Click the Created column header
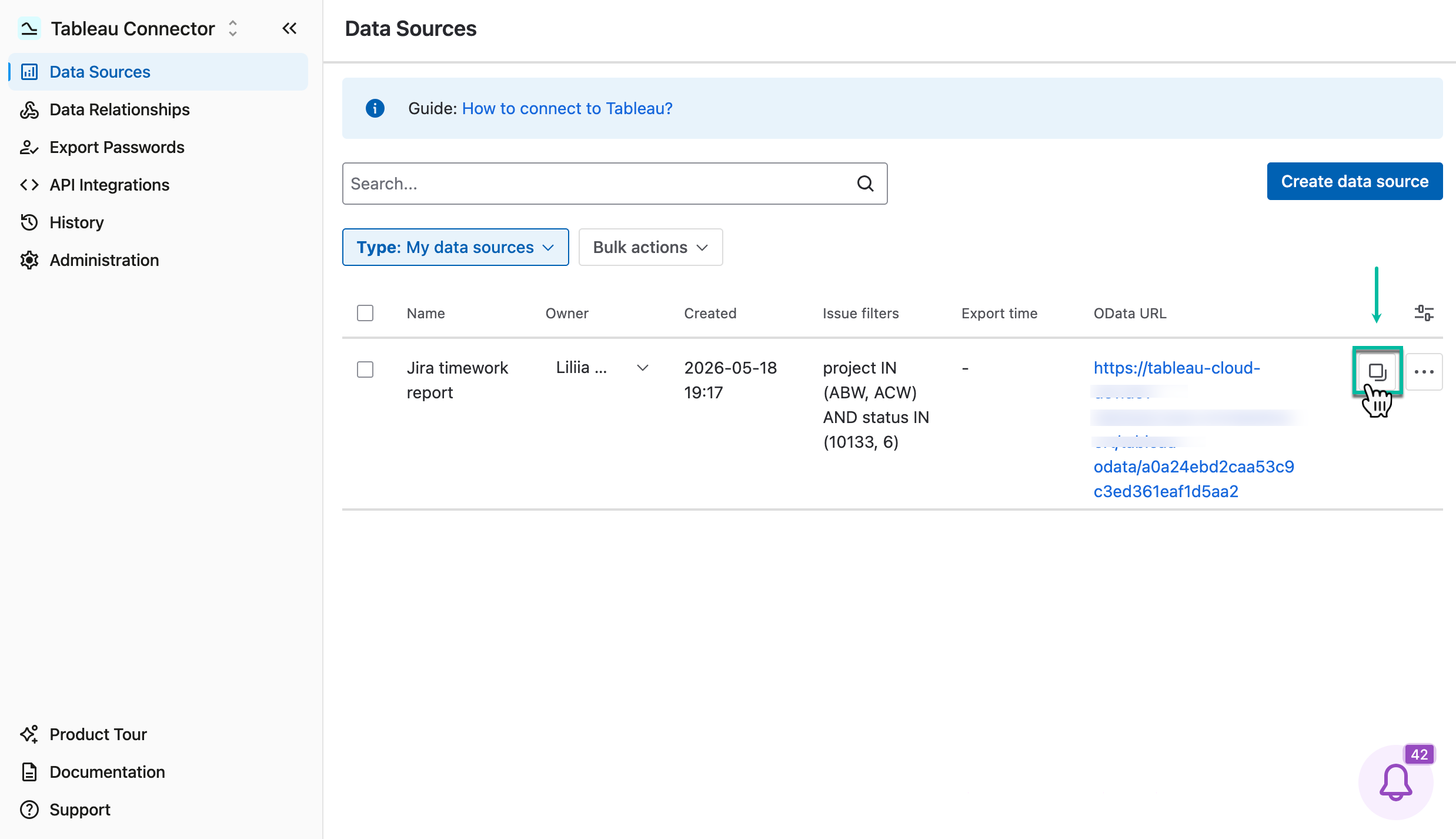 pos(710,313)
